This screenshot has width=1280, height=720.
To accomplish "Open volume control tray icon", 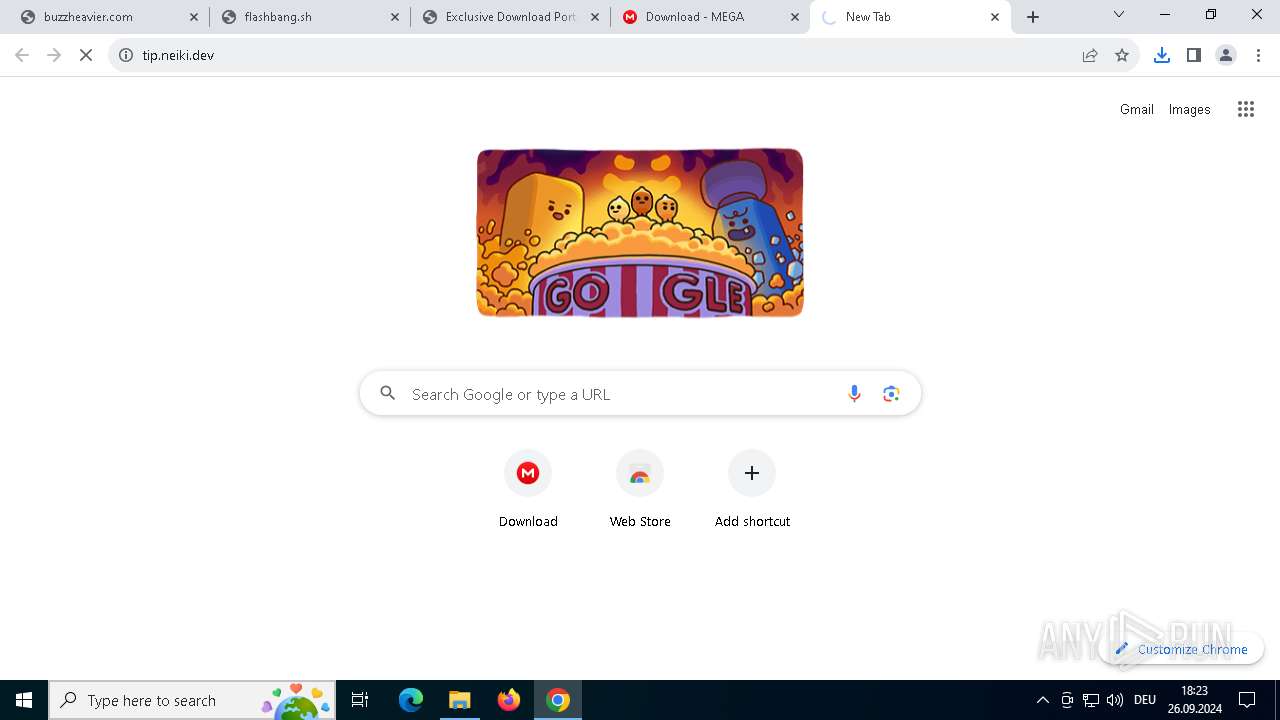I will point(1115,700).
